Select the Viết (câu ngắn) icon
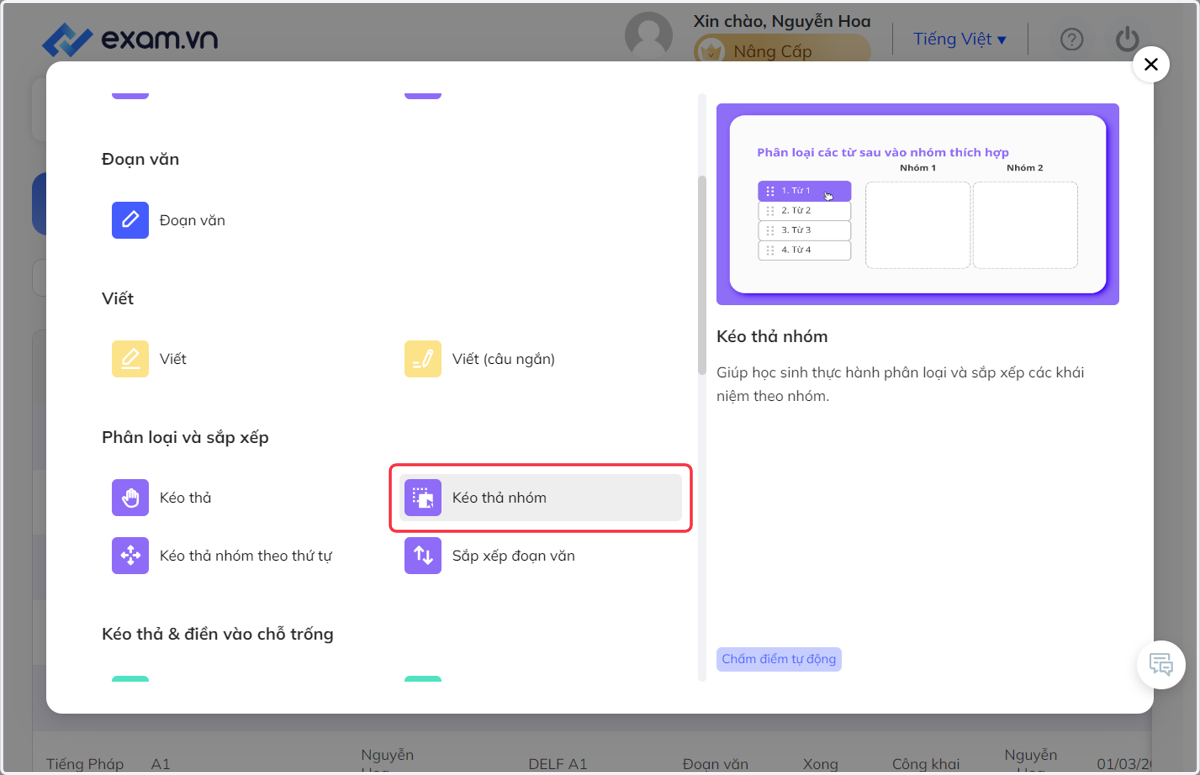1200x775 pixels. (x=423, y=359)
